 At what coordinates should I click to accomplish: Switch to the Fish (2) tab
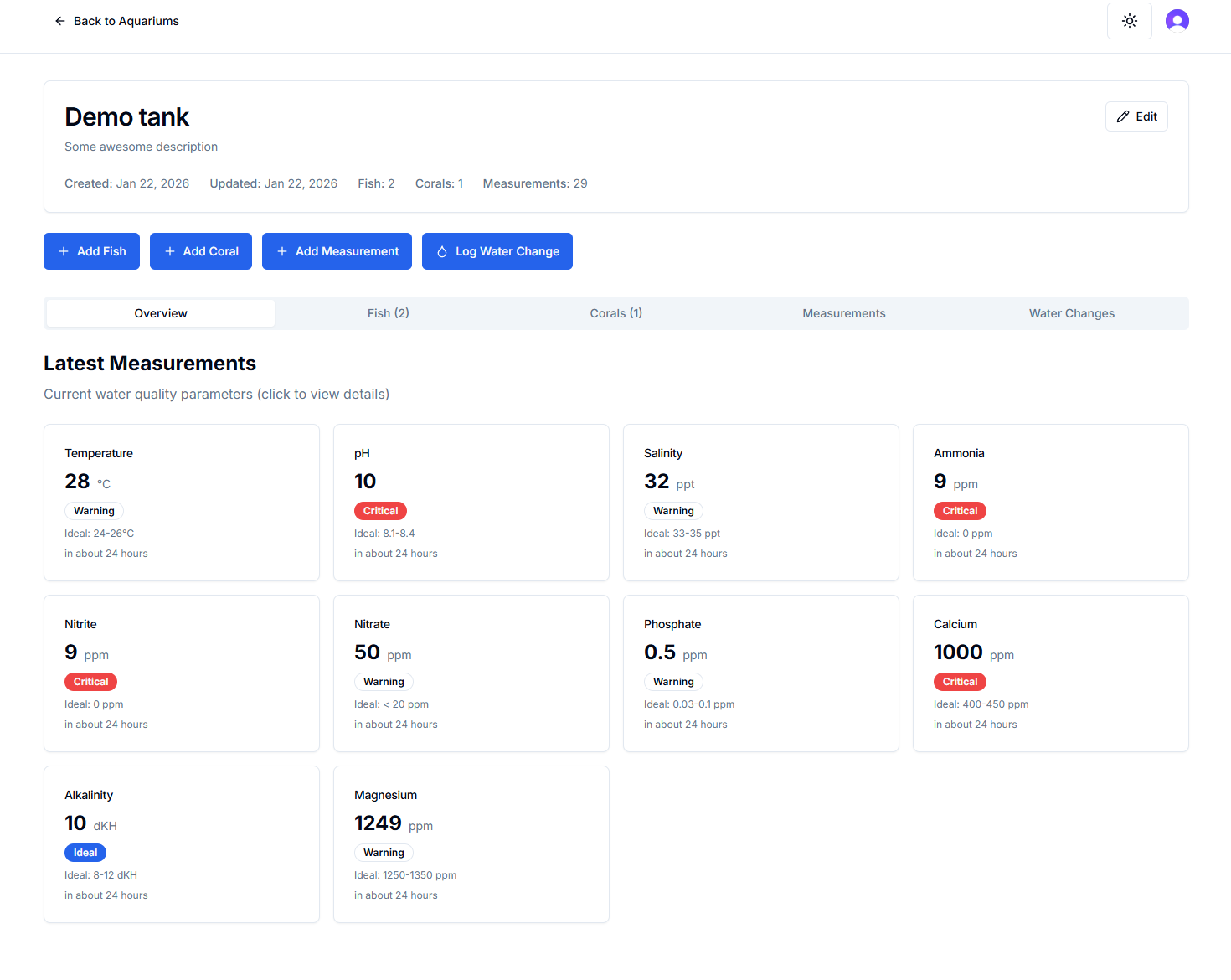point(389,313)
